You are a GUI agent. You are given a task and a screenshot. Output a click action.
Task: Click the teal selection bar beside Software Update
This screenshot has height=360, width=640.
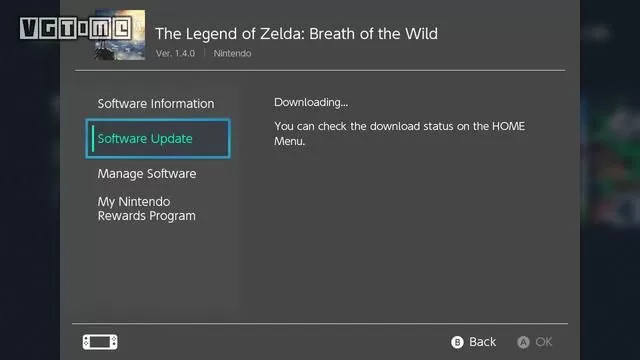[x=93, y=139]
